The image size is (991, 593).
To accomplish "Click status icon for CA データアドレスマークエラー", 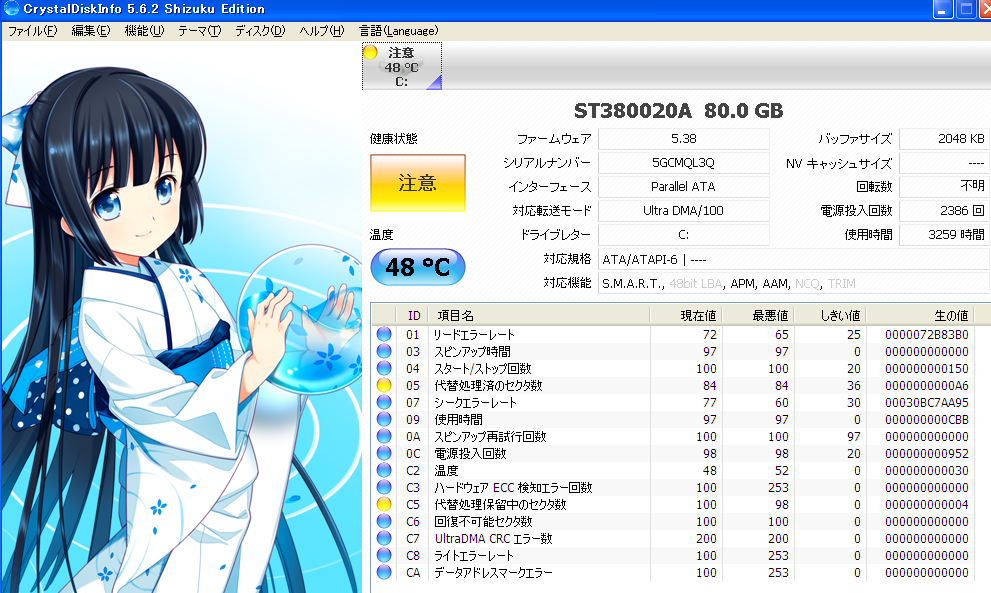I will click(384, 573).
